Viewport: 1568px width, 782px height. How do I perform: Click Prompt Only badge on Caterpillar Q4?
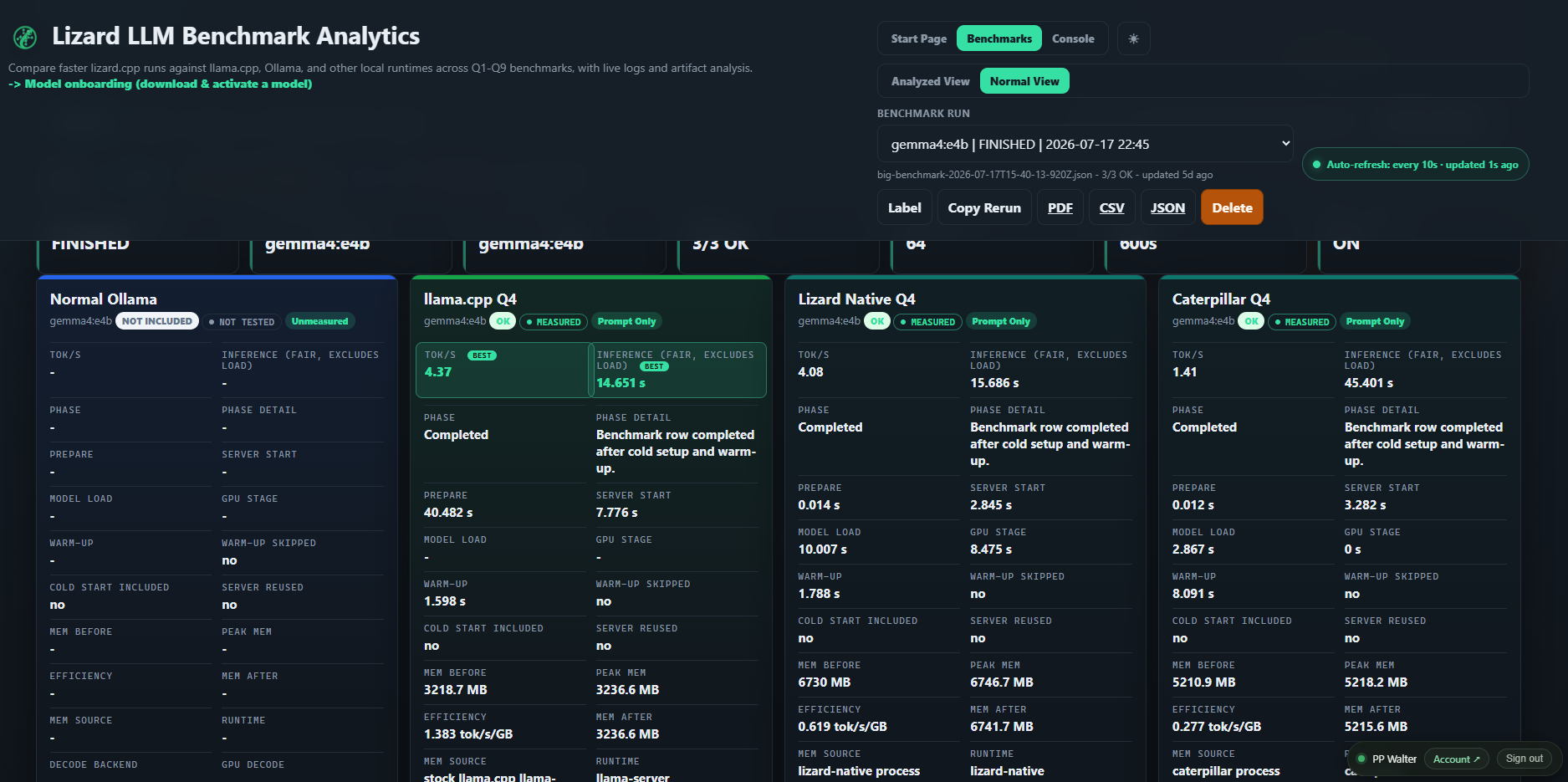pyautogui.click(x=1375, y=321)
